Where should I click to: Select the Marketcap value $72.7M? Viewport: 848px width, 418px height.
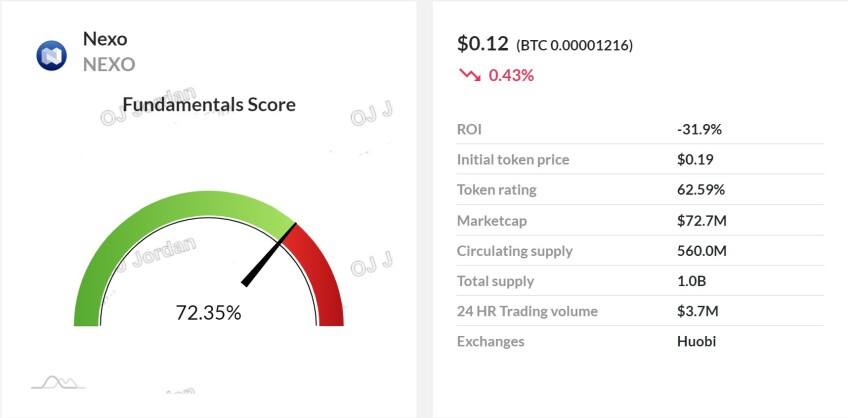pos(701,221)
